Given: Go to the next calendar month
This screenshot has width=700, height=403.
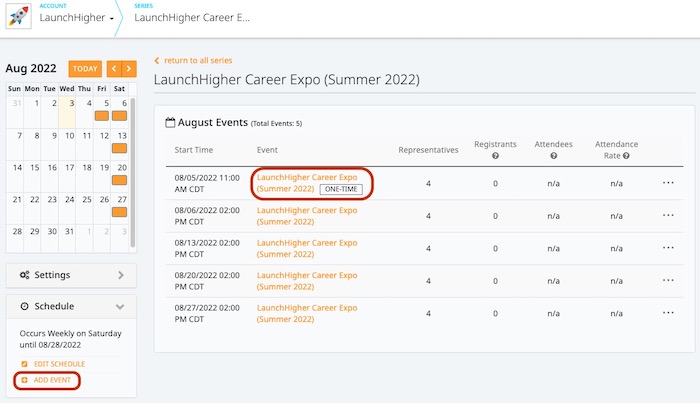Looking at the screenshot, I should [129, 69].
